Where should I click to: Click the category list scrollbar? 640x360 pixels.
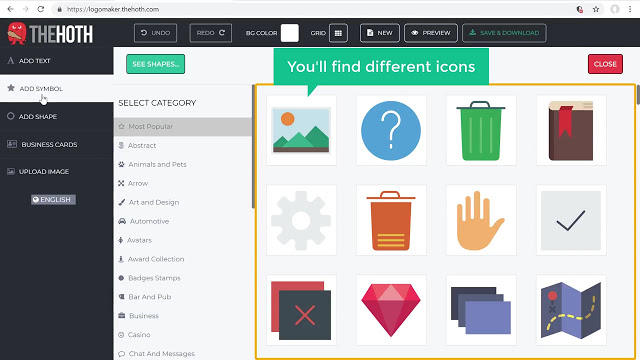coord(253,147)
